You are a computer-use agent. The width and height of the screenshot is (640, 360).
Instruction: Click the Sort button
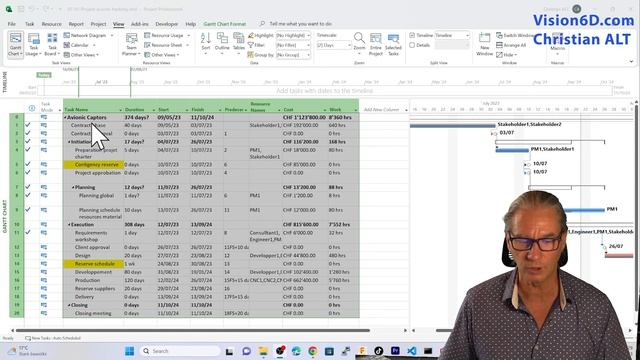[x=206, y=43]
